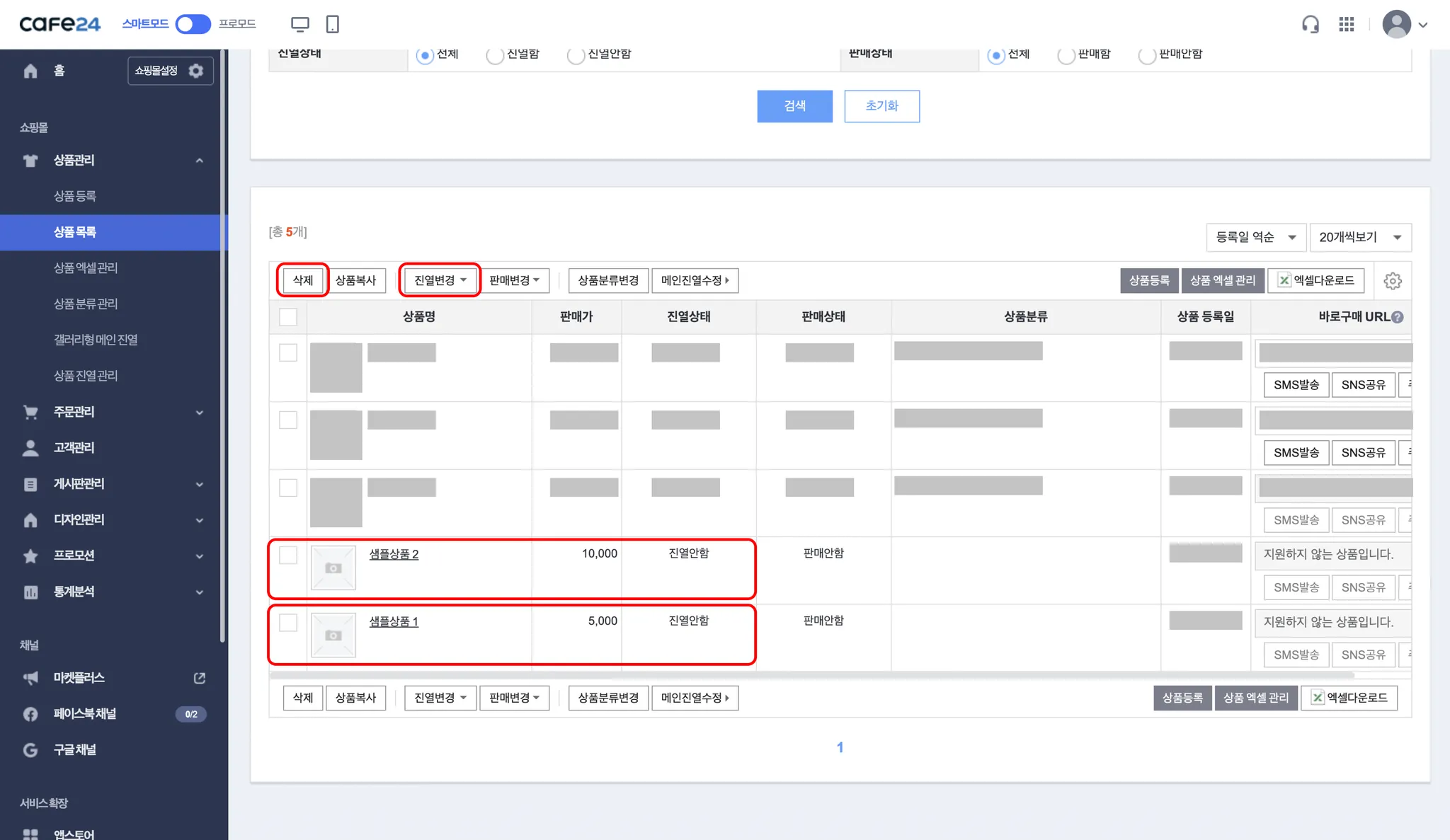Open the 샘플상품 1 product link
Image resolution: width=1450 pixels, height=840 pixels.
(x=394, y=621)
